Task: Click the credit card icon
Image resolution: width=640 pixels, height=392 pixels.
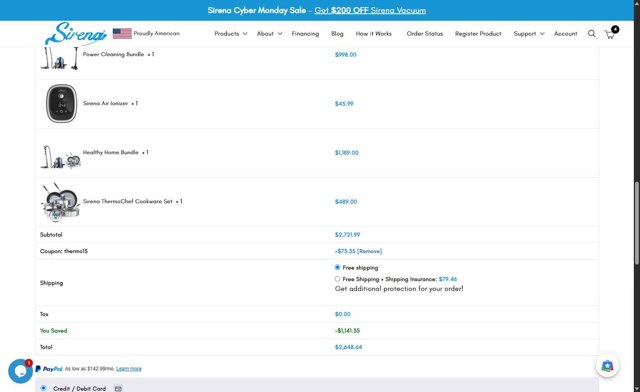Action: (x=118, y=388)
